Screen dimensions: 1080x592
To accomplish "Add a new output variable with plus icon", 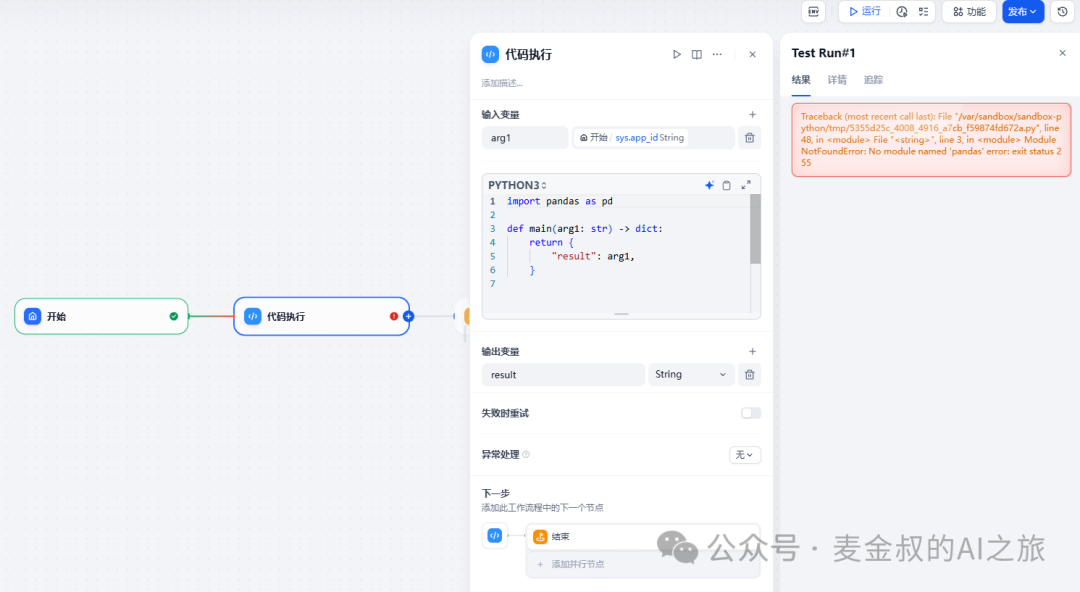I will tap(752, 351).
